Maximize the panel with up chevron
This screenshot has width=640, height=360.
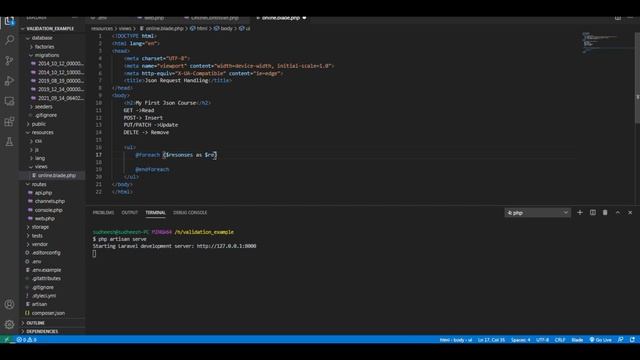click(x=618, y=213)
